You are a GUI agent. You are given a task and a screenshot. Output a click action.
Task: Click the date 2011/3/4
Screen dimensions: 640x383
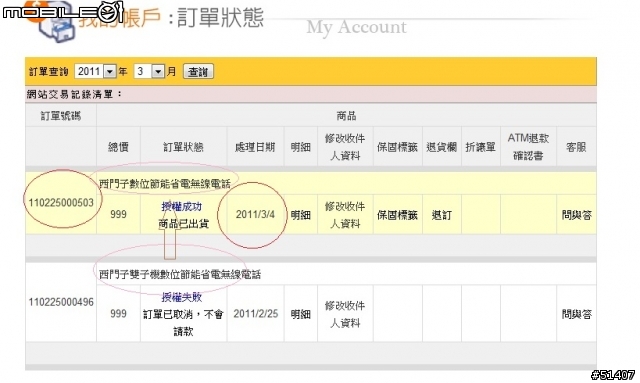click(255, 214)
